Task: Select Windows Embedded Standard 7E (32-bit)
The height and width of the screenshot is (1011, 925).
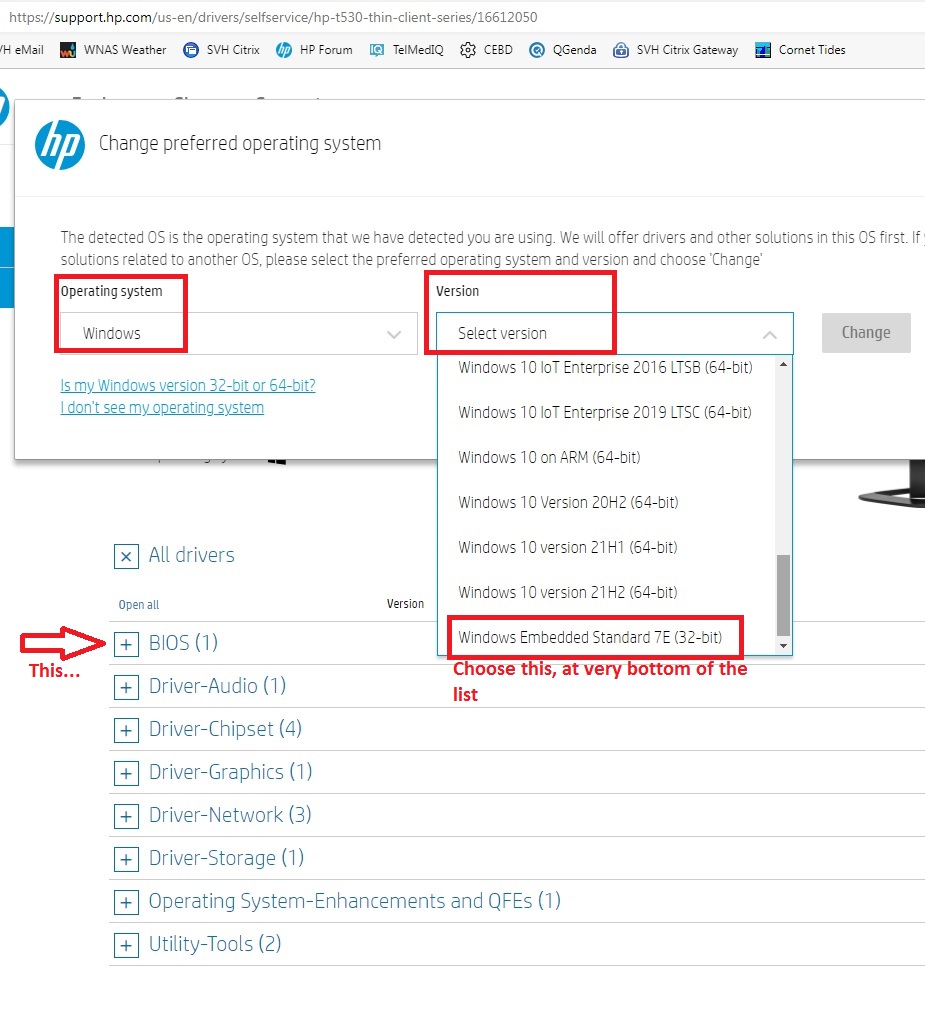Action: [588, 636]
